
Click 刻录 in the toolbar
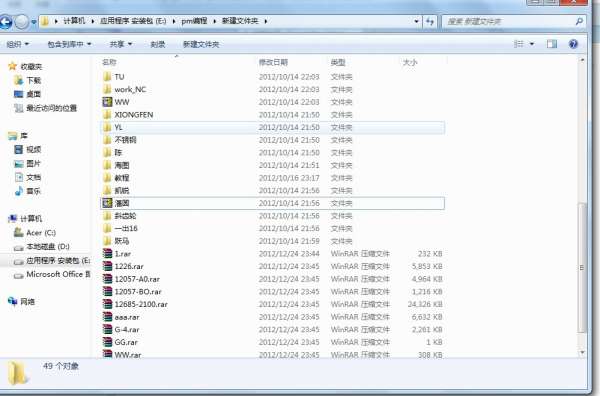pyautogui.click(x=158, y=44)
